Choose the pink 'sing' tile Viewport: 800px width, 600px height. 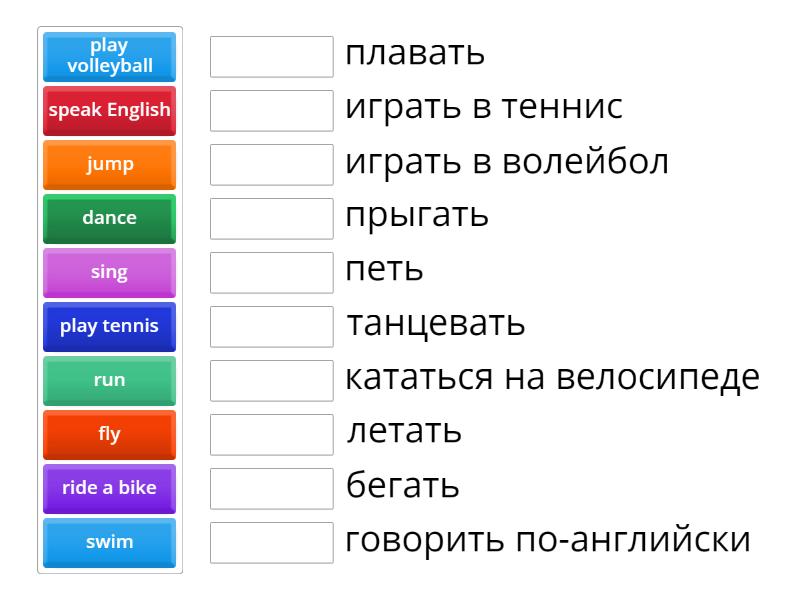tap(109, 272)
